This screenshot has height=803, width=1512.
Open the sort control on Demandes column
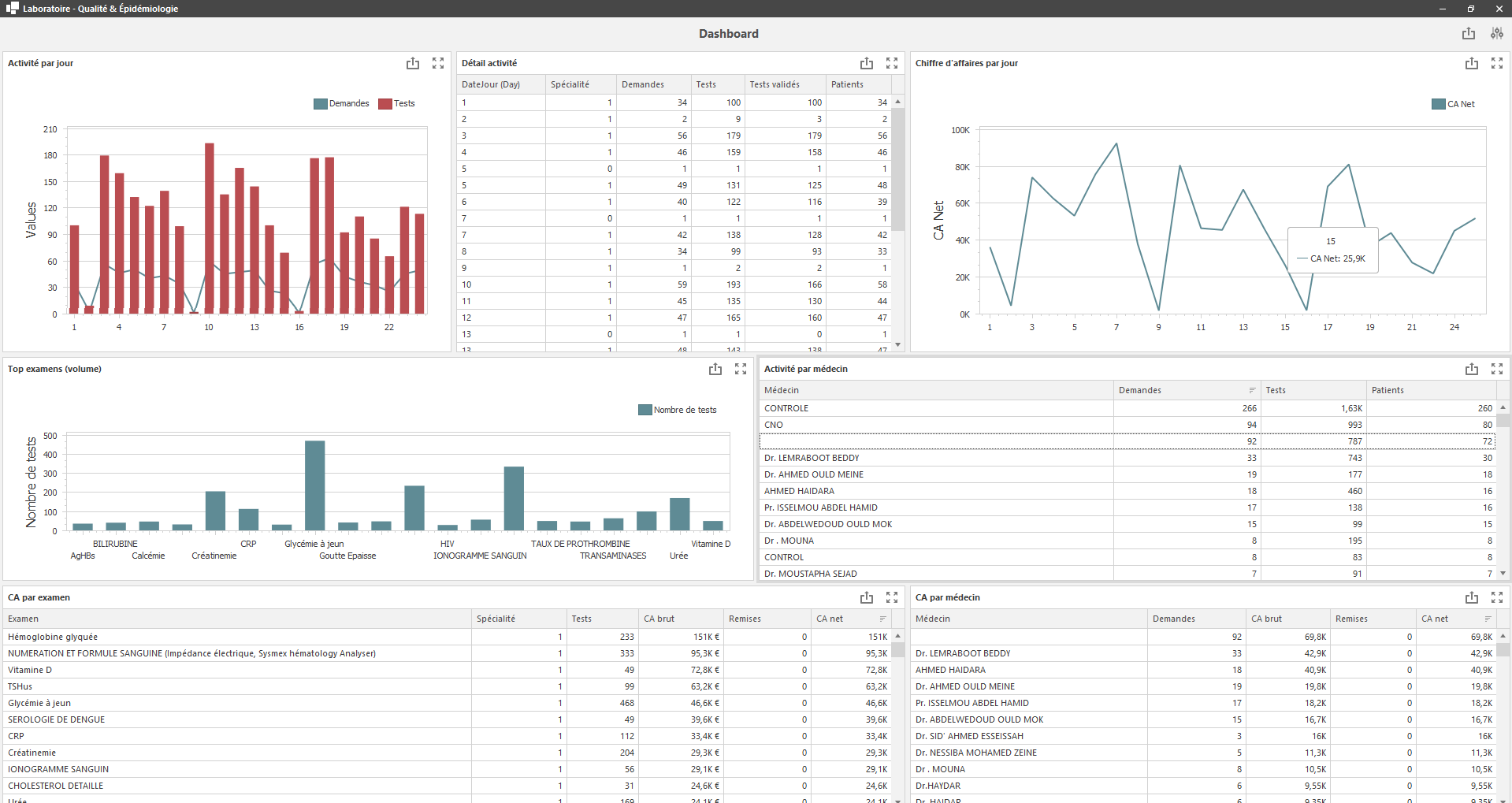point(1253,390)
